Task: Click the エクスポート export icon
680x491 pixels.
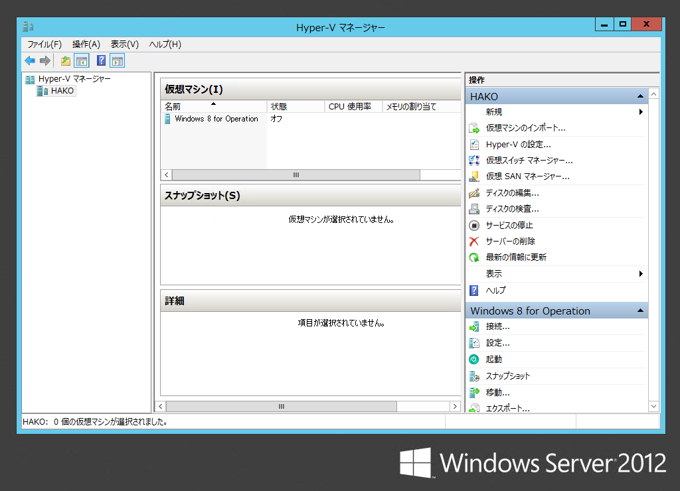Action: pos(474,408)
